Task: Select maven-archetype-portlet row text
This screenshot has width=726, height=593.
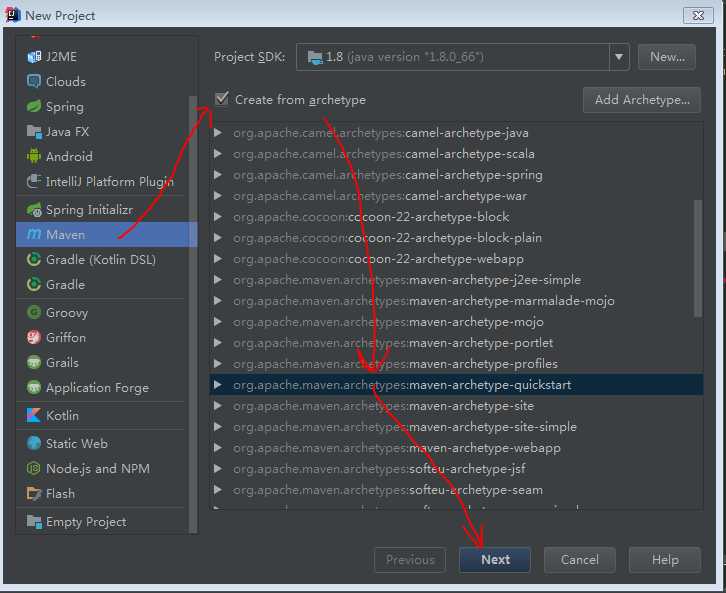Action: point(393,343)
